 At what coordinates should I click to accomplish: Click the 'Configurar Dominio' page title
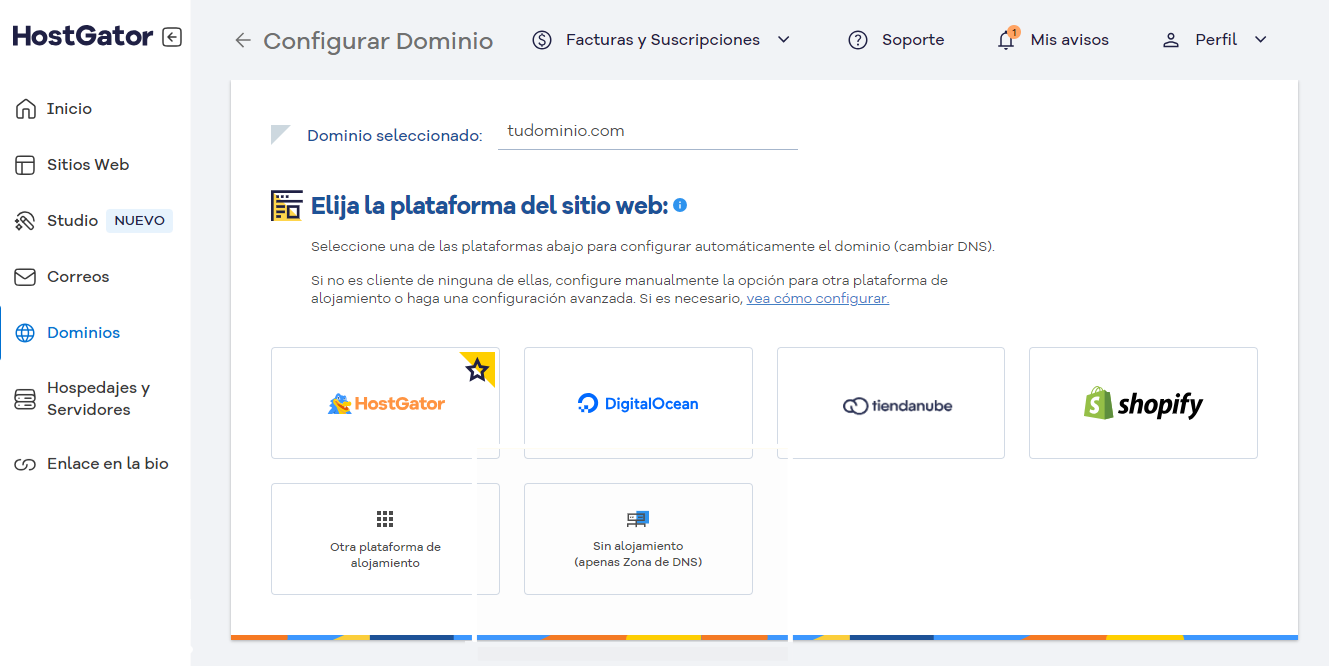(x=378, y=41)
